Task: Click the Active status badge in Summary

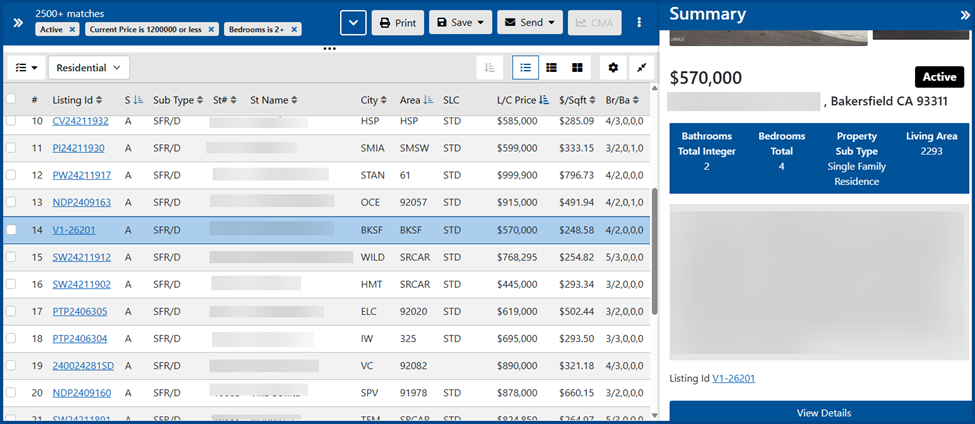Action: [940, 77]
